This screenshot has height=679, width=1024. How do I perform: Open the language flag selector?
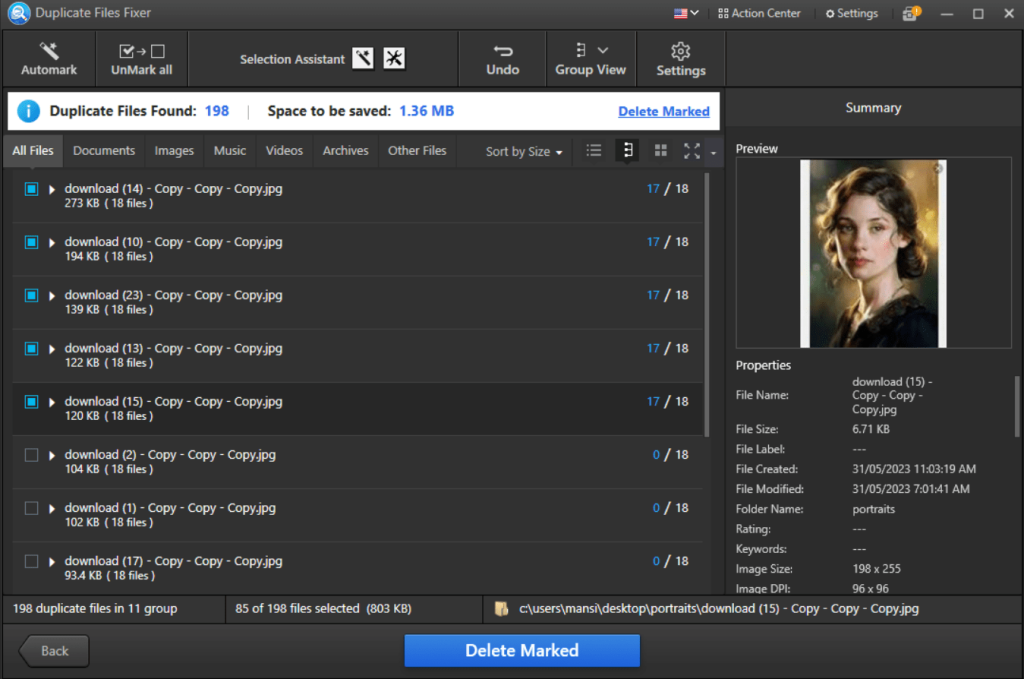pos(686,13)
